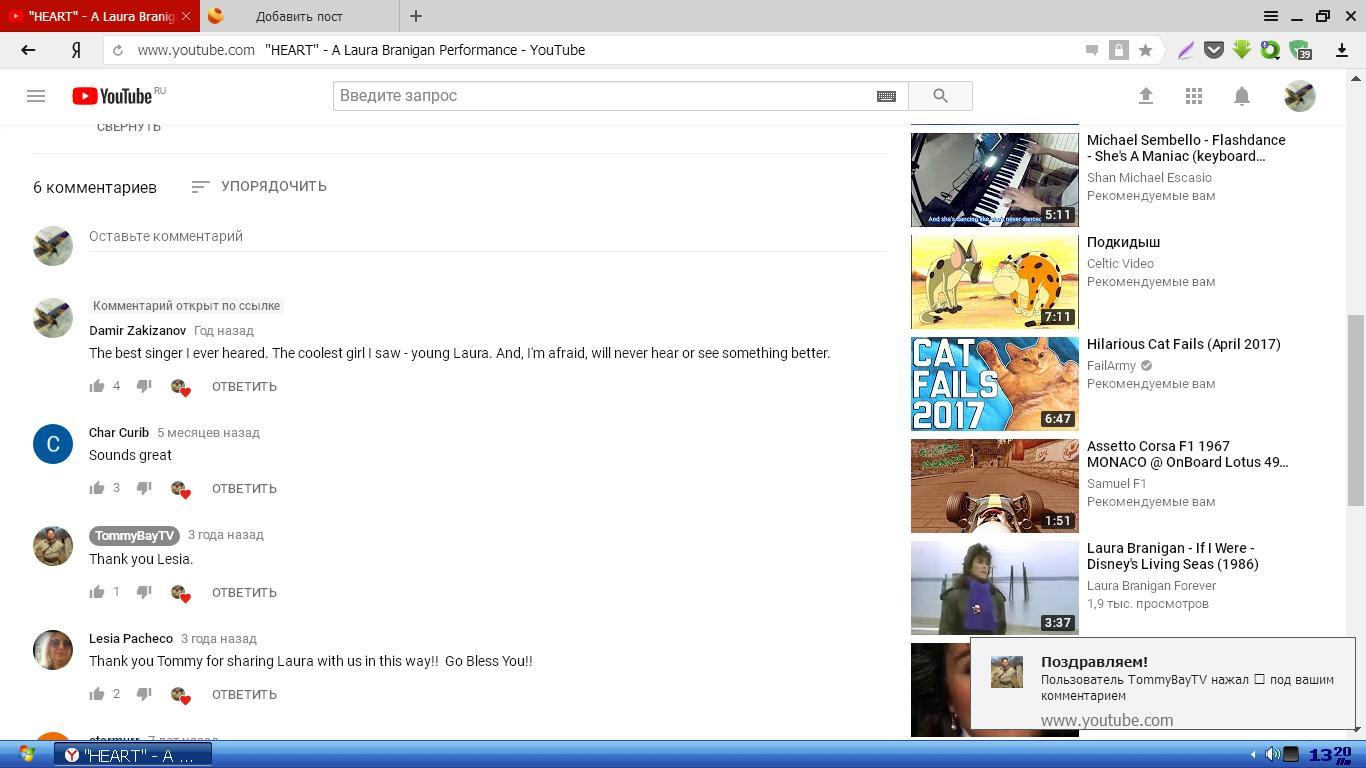Viewport: 1366px width, 768px height.
Task: Open Lesia Pacheco's avatar picture
Action: click(53, 650)
